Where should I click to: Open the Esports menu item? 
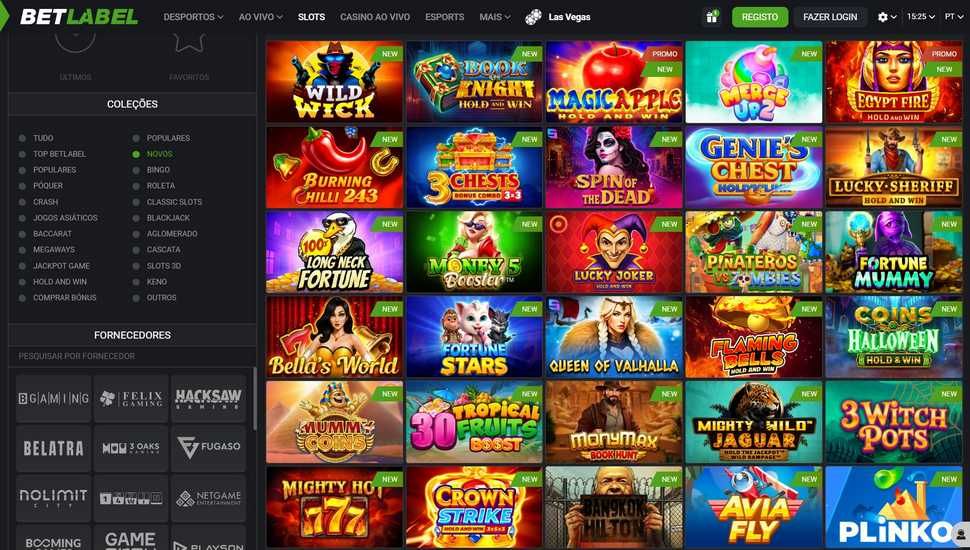pyautogui.click(x=444, y=17)
